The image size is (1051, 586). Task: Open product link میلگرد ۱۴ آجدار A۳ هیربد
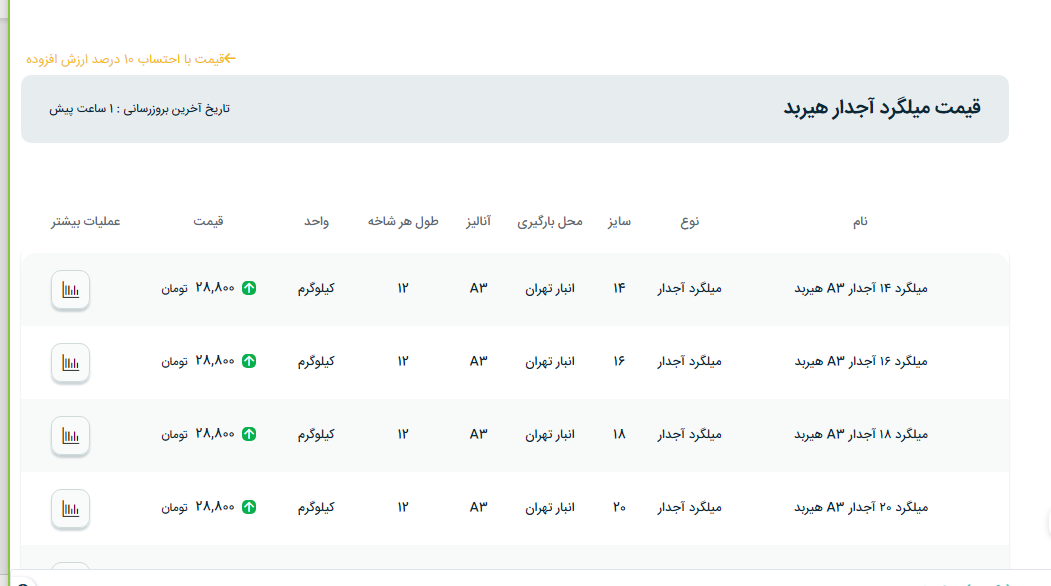(x=861, y=289)
